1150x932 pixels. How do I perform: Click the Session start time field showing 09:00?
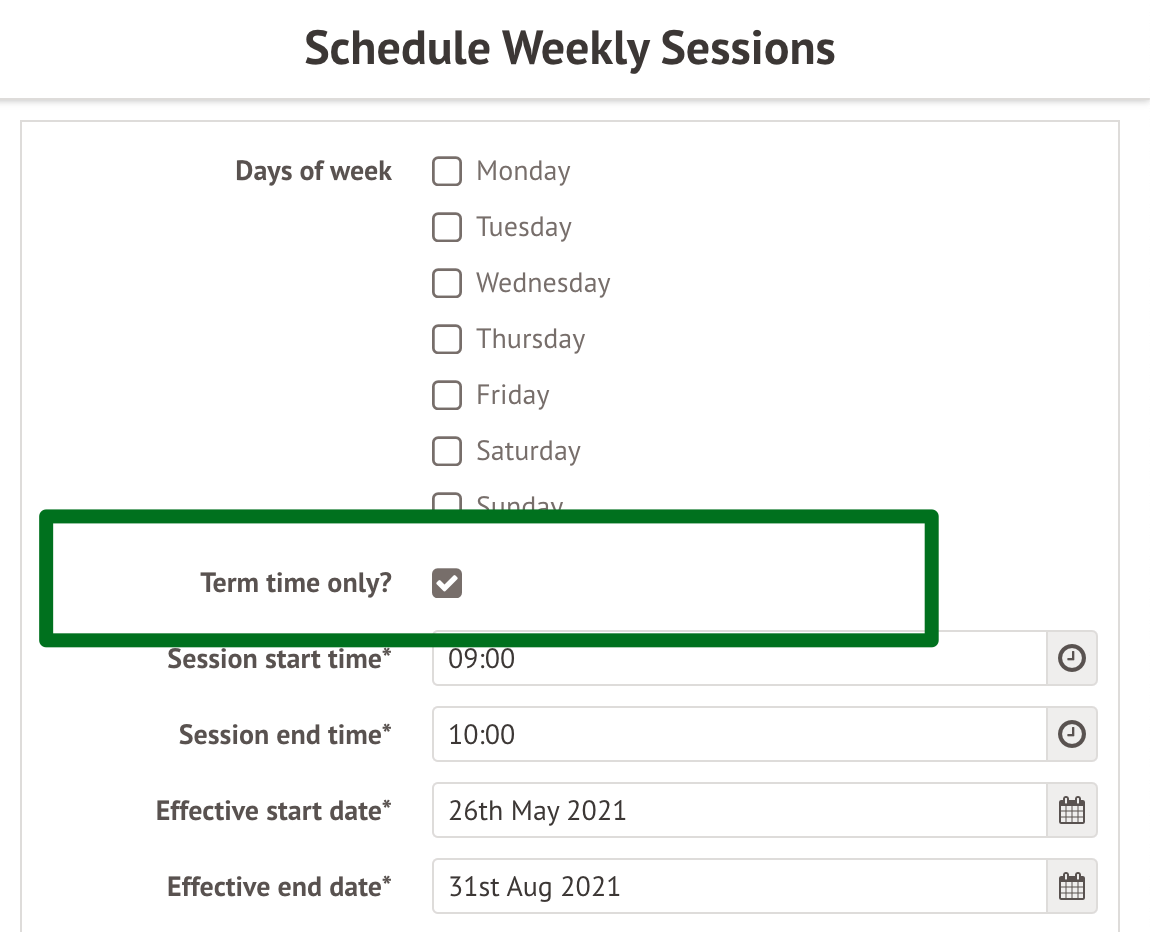click(x=738, y=660)
